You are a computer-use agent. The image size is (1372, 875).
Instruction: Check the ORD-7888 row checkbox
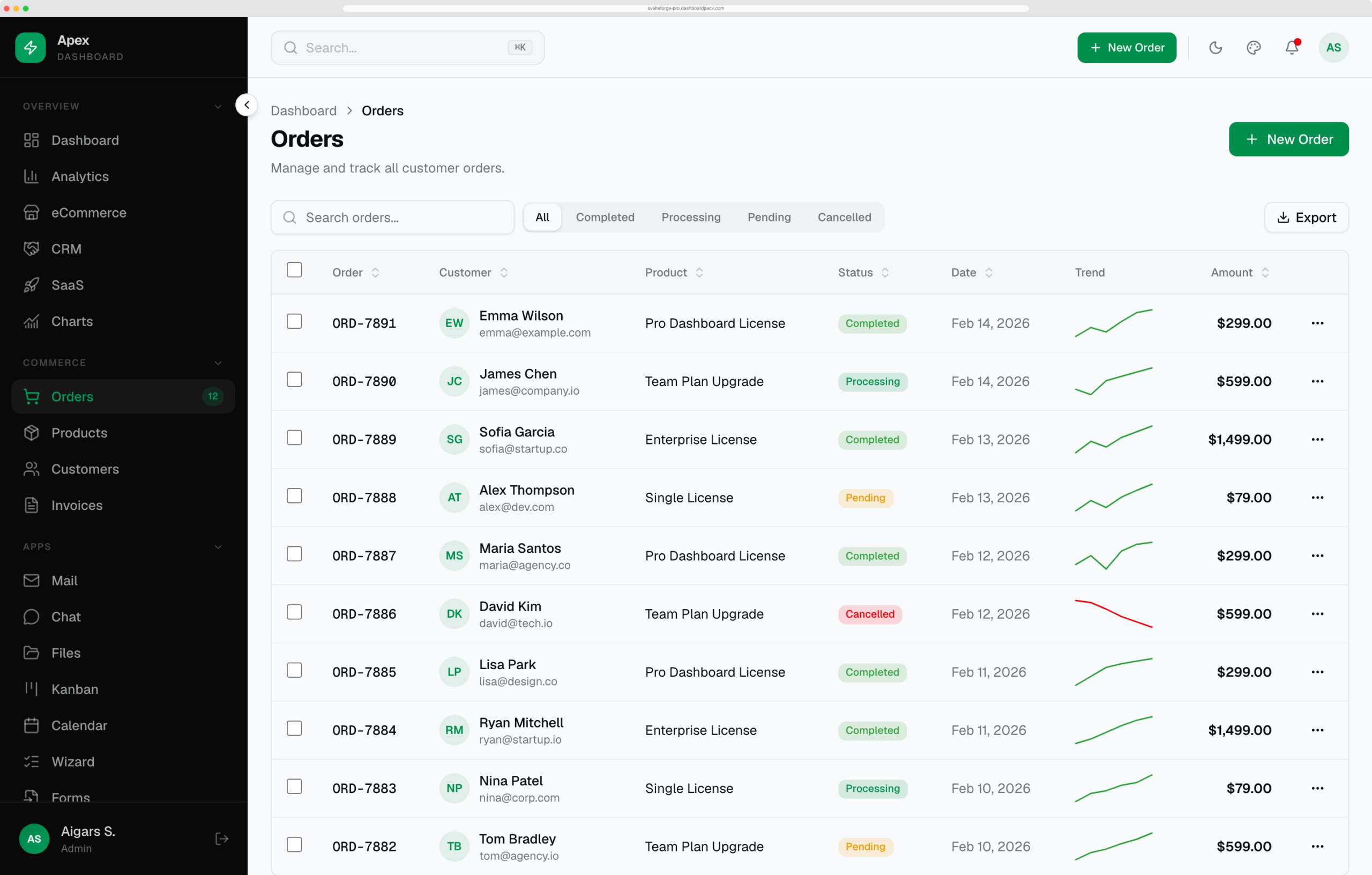click(x=294, y=496)
